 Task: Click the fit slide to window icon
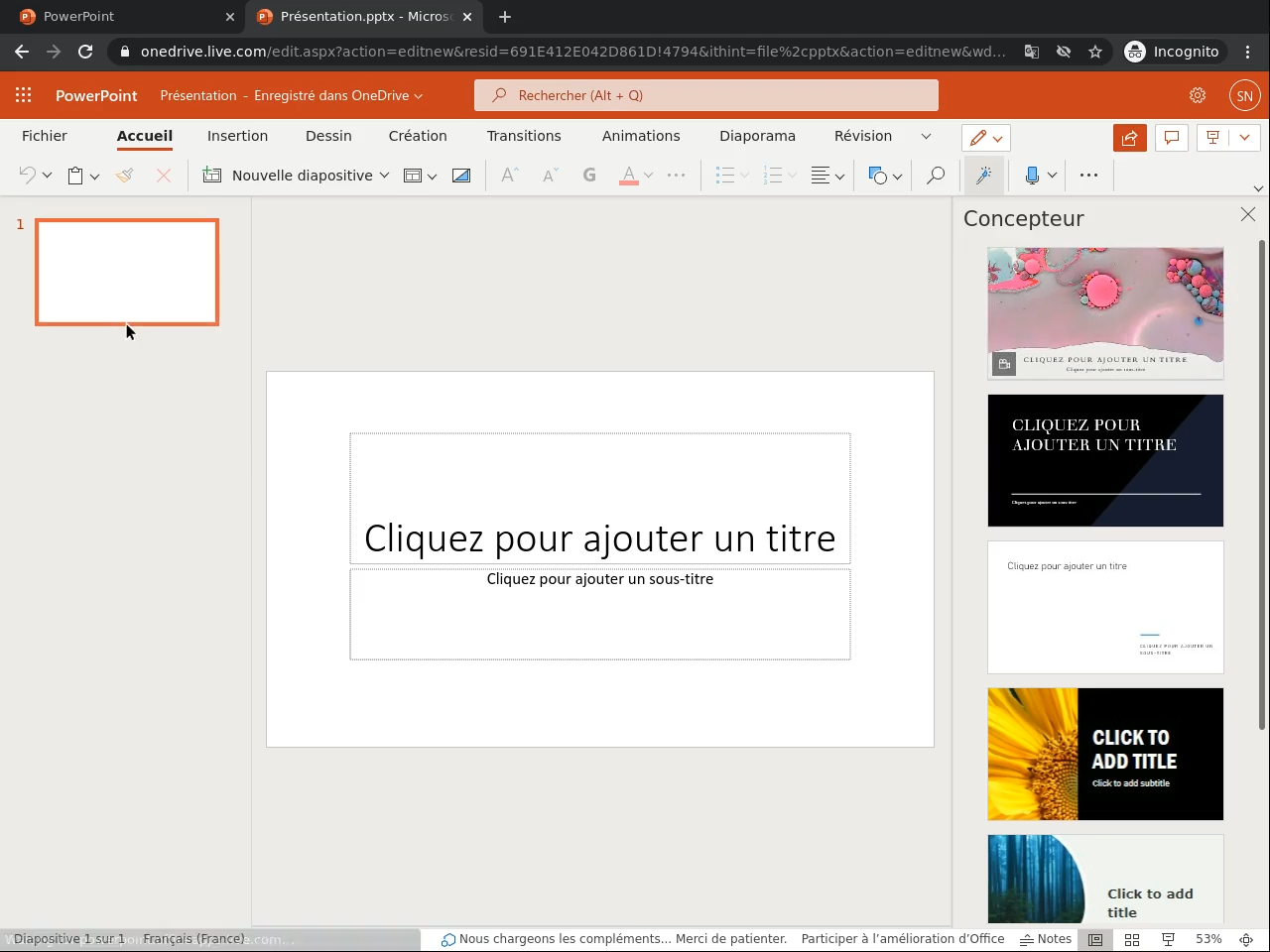(1246, 939)
